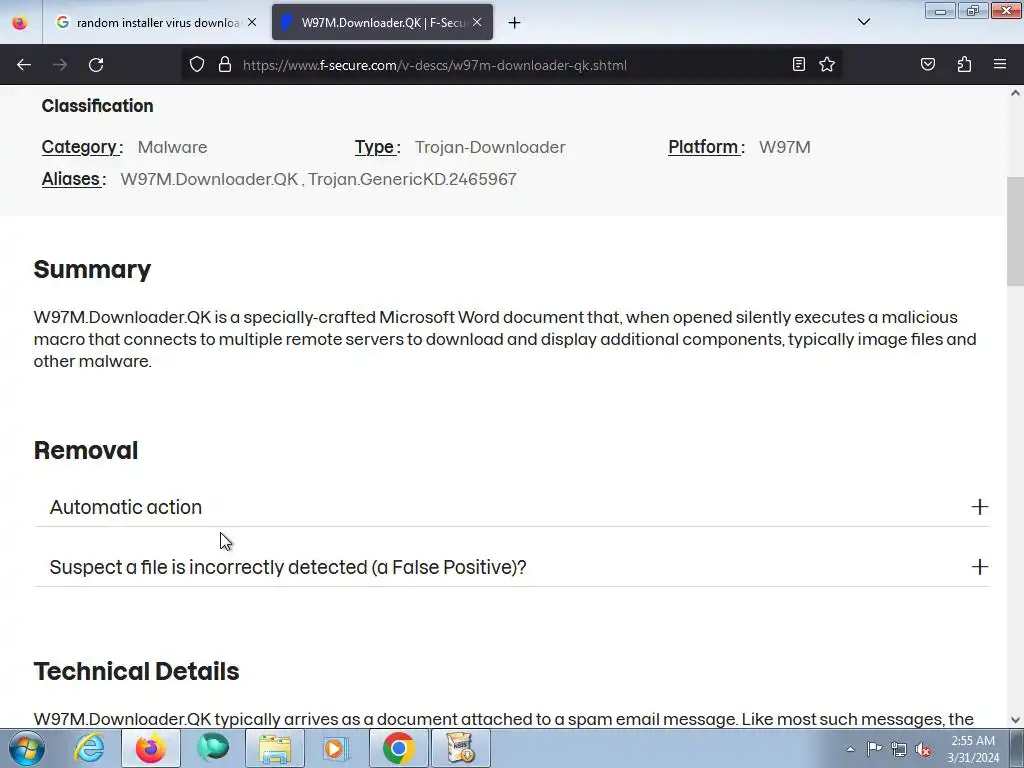Go back to the previous page
Viewport: 1024px width, 768px height.
24,65
